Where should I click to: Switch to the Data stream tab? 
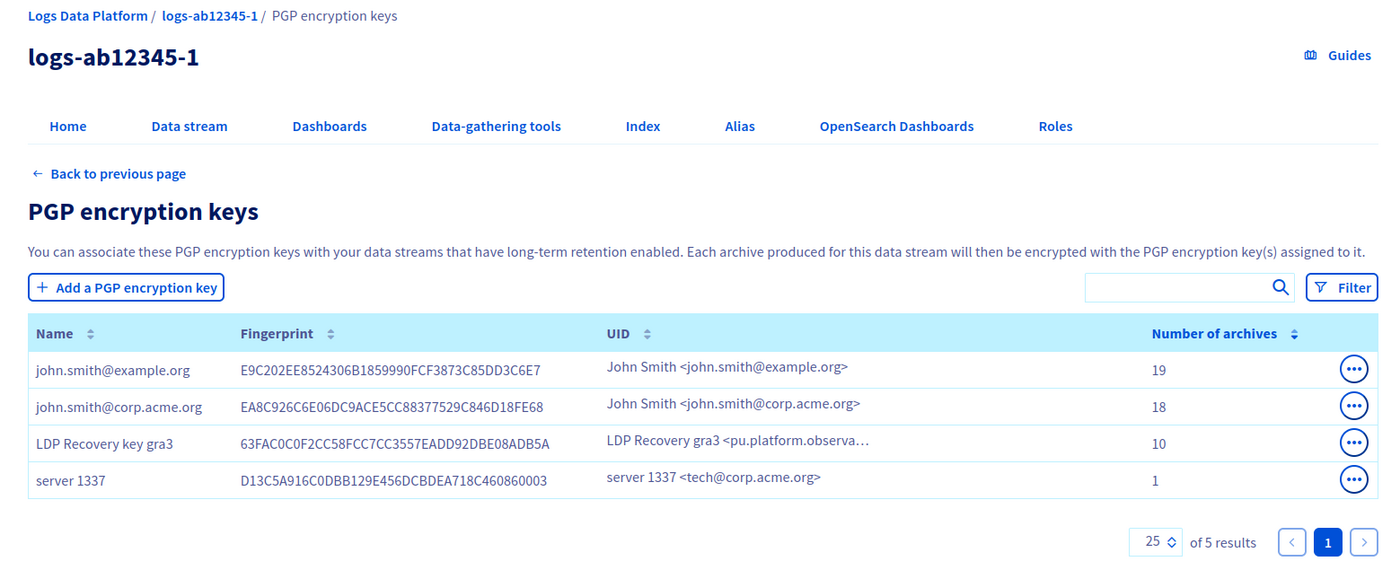coord(189,126)
